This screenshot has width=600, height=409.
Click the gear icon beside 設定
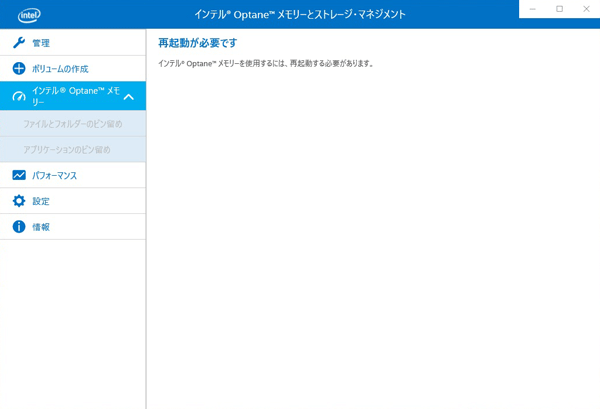19,201
